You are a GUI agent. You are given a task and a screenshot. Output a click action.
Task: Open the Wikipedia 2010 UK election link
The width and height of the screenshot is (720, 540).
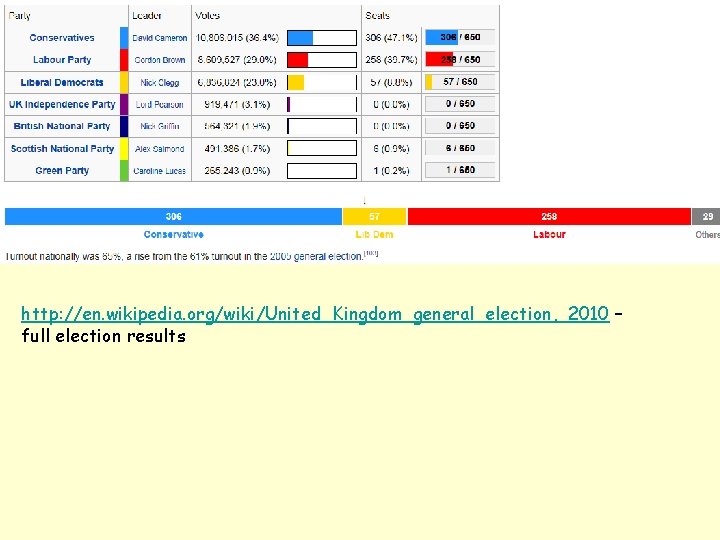315,314
